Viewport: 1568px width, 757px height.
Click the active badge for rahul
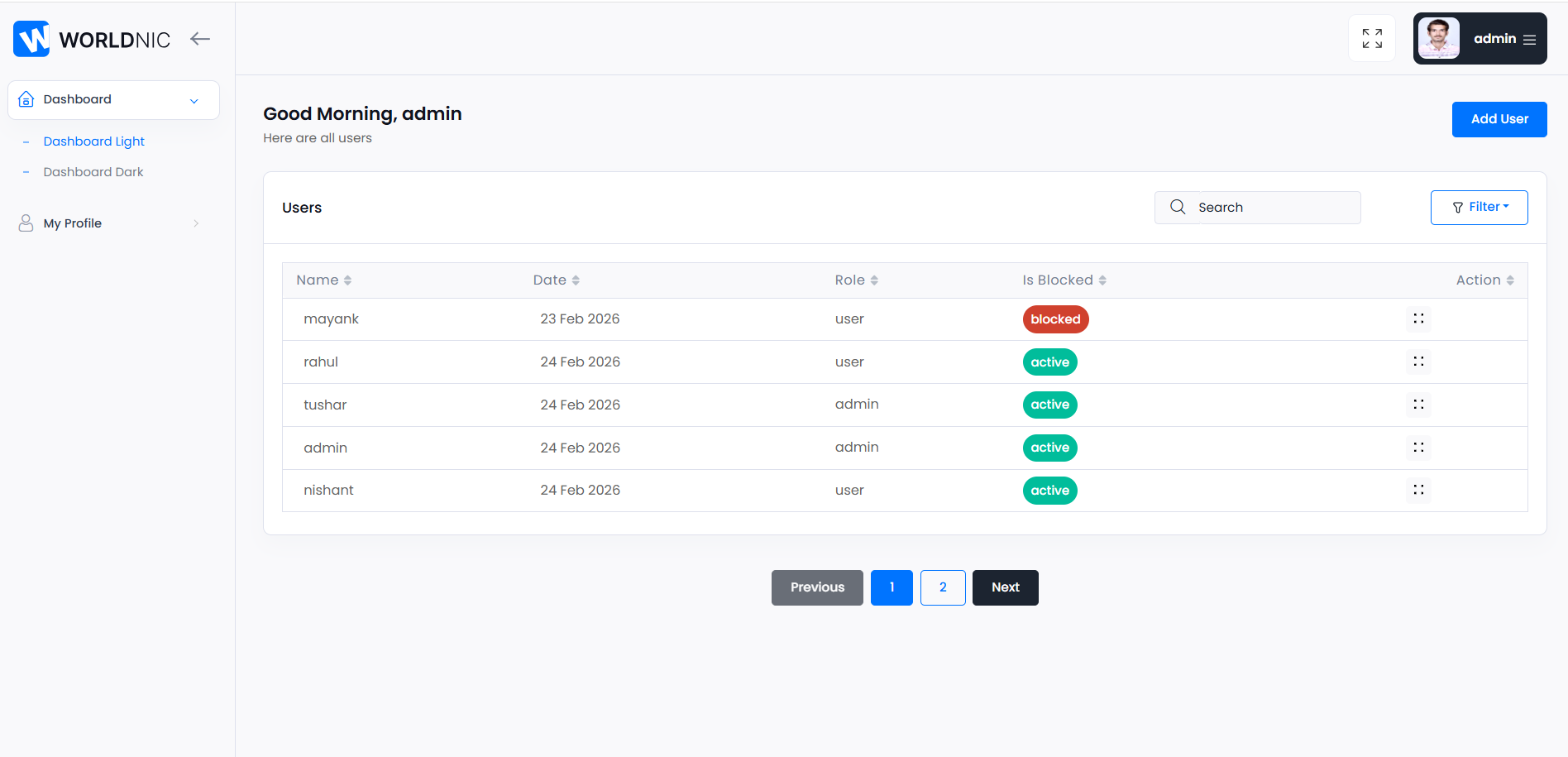(1050, 362)
